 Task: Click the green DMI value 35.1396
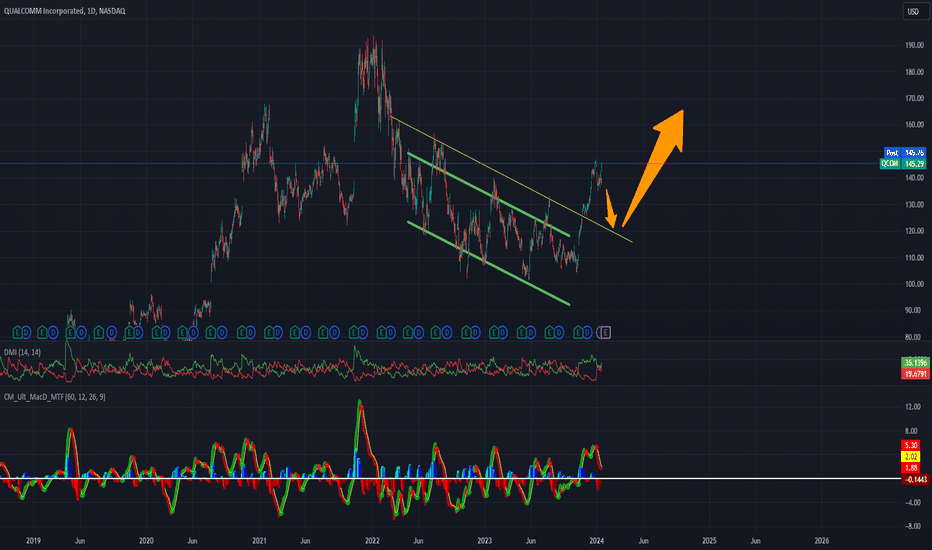click(915, 363)
